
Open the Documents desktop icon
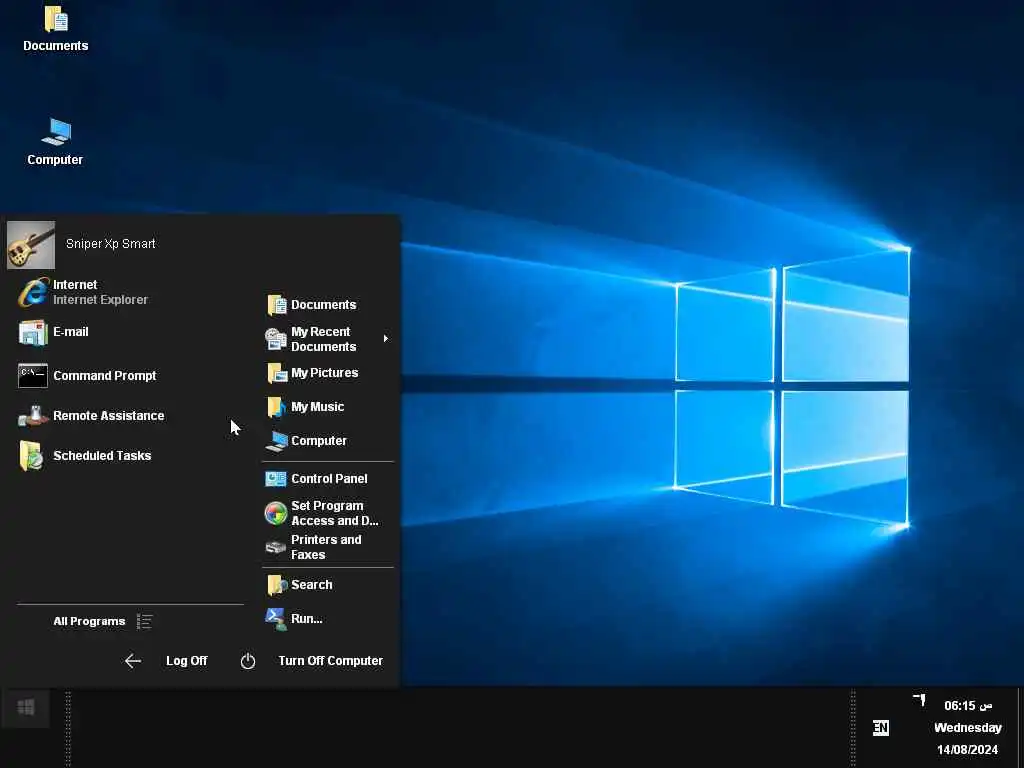pyautogui.click(x=56, y=28)
